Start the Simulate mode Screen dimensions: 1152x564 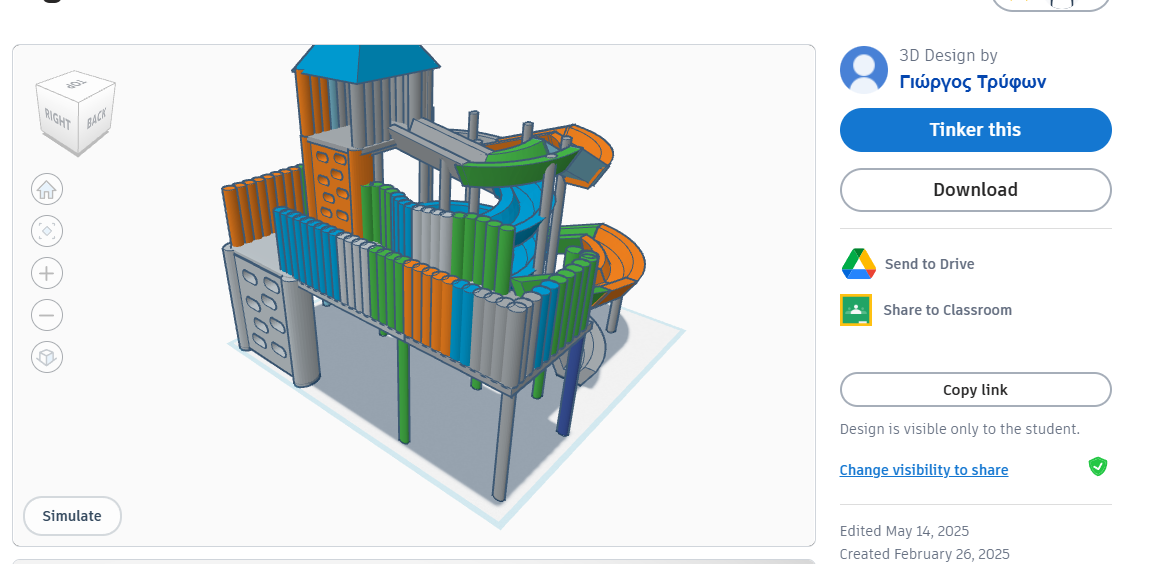pyautogui.click(x=72, y=516)
